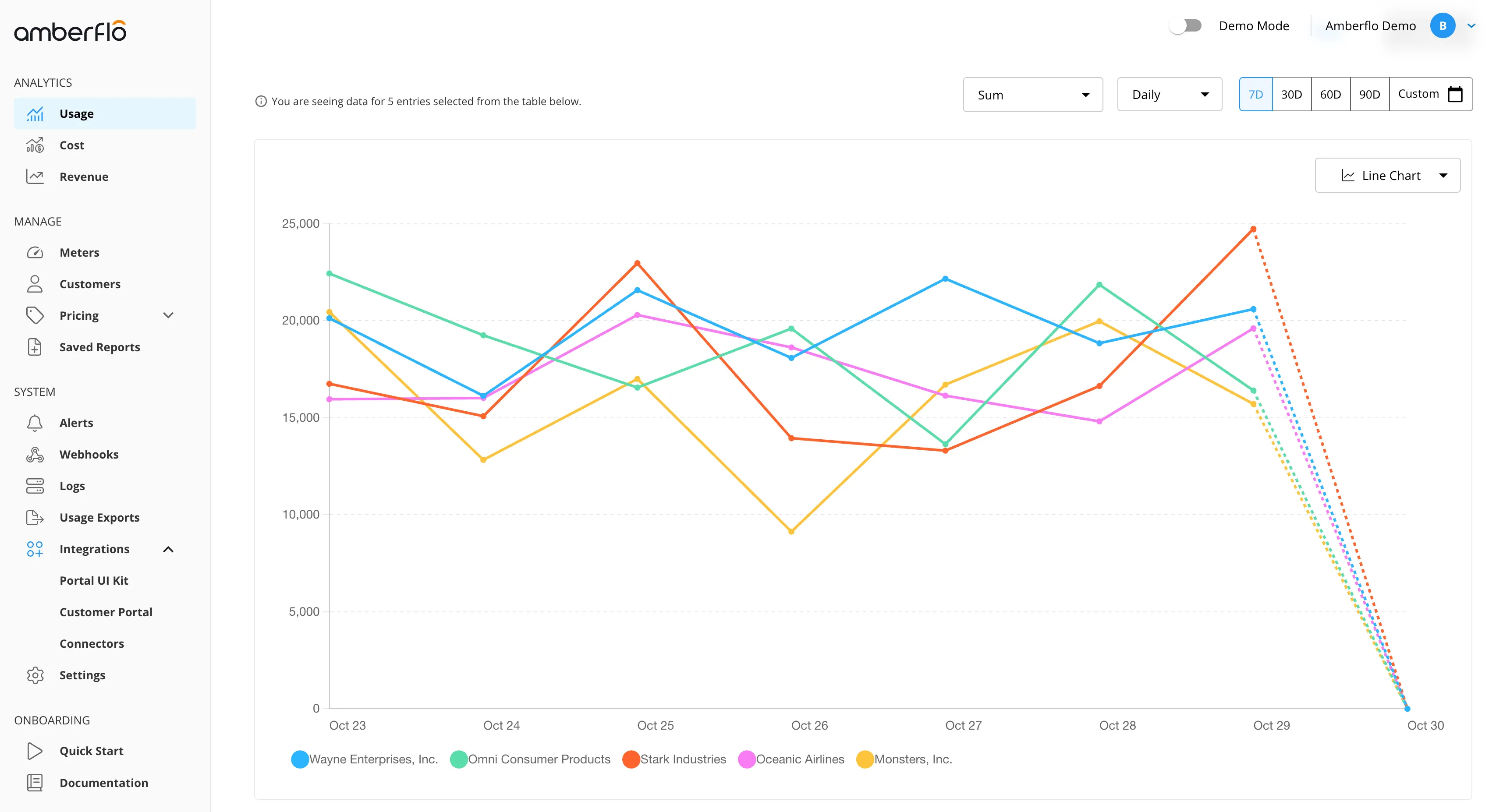Image resolution: width=1503 pixels, height=812 pixels.
Task: Open Connectors page
Action: (92, 643)
